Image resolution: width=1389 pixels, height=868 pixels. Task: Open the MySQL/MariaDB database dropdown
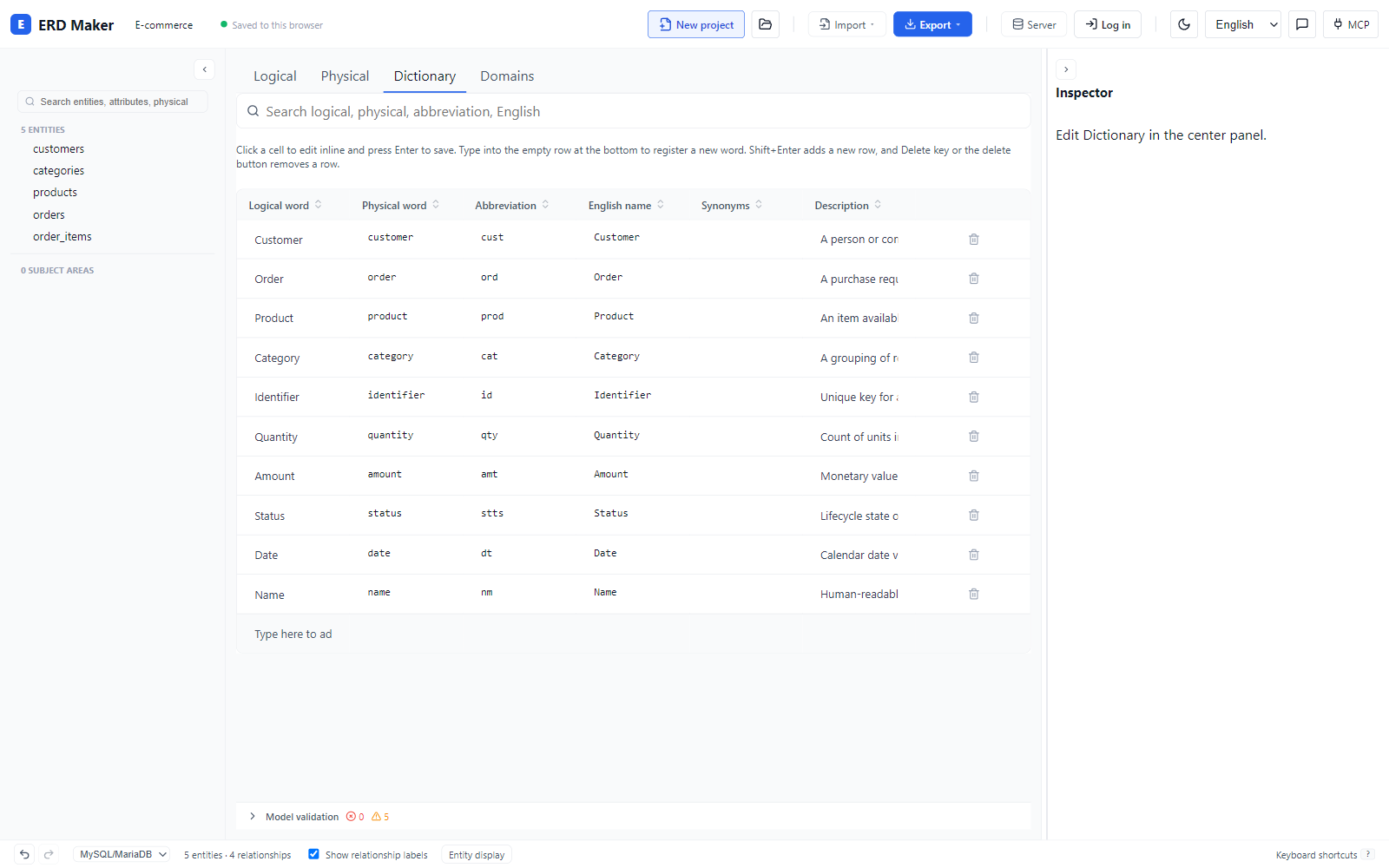tap(122, 854)
